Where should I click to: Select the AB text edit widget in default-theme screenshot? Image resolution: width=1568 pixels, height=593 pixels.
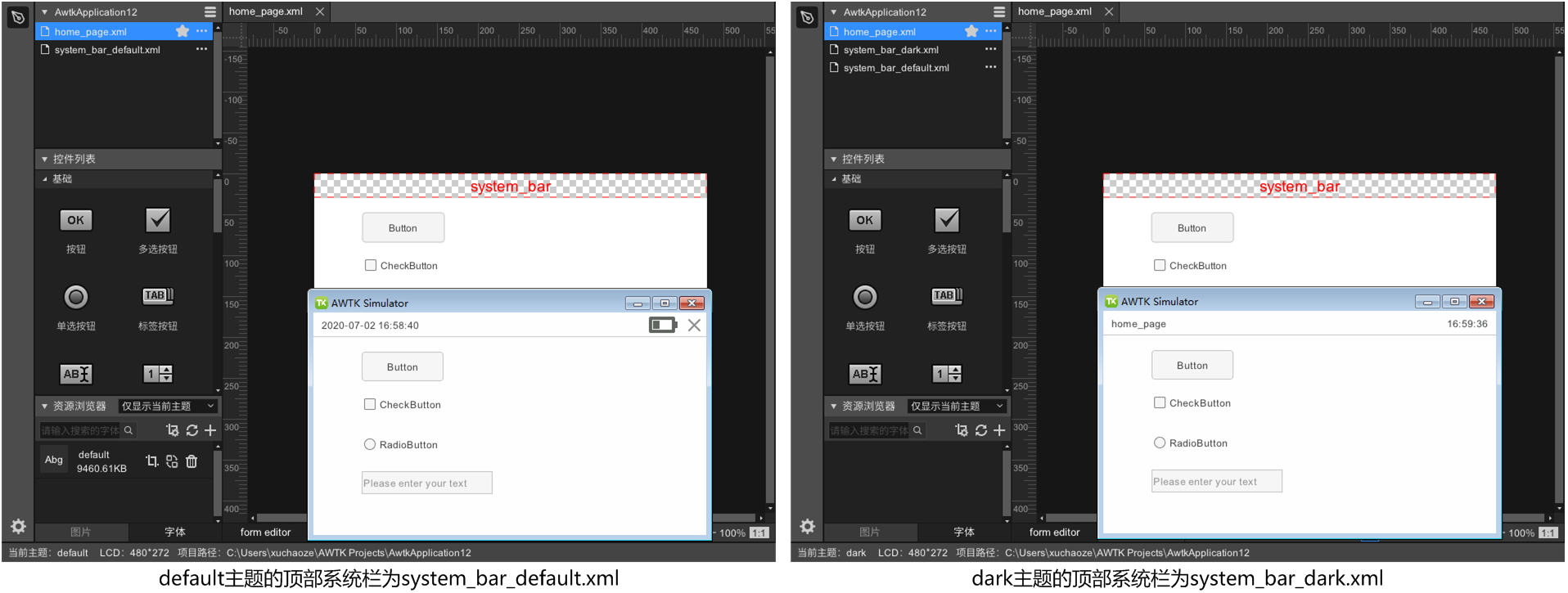click(75, 374)
